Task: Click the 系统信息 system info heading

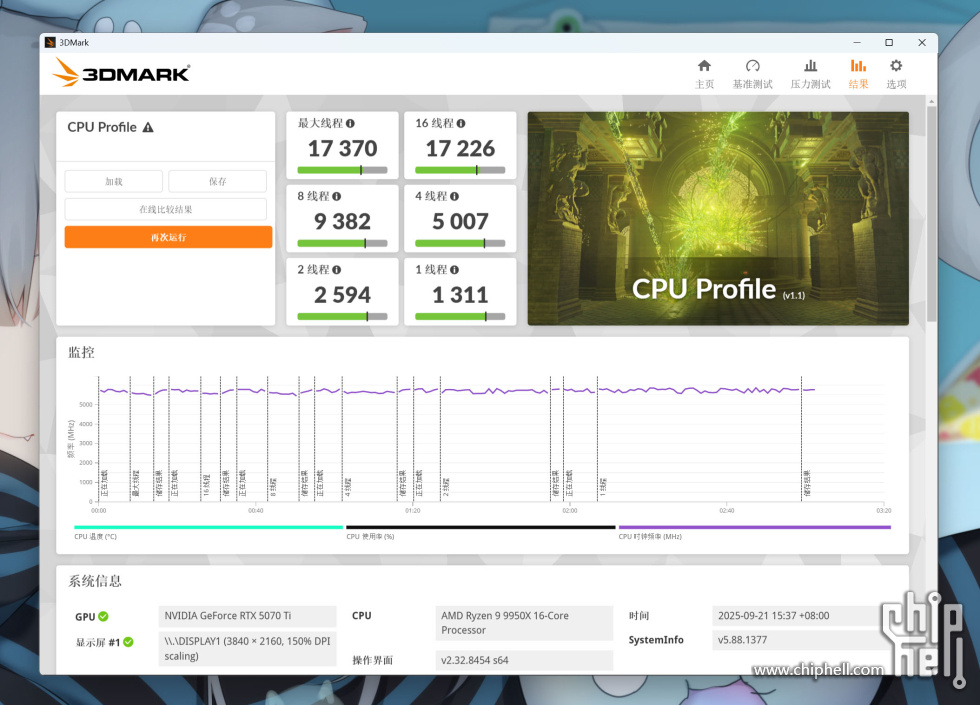Action: coord(94,581)
